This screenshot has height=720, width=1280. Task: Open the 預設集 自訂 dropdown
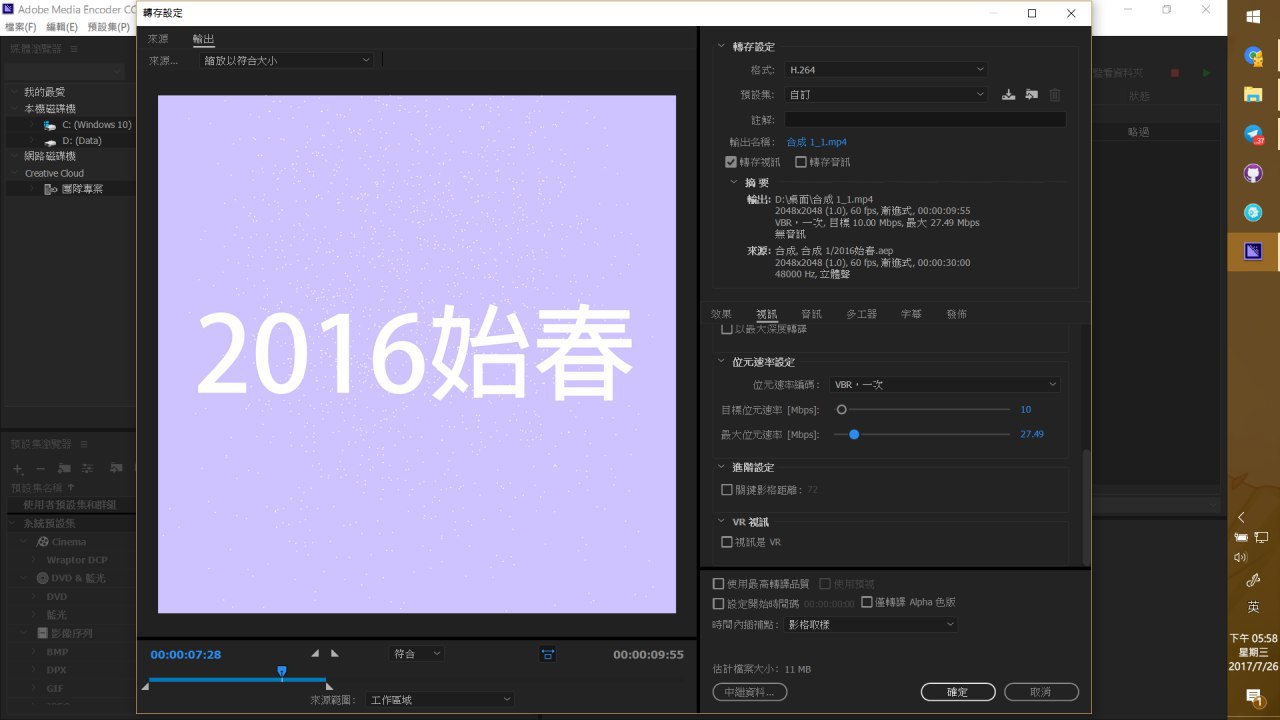[885, 94]
